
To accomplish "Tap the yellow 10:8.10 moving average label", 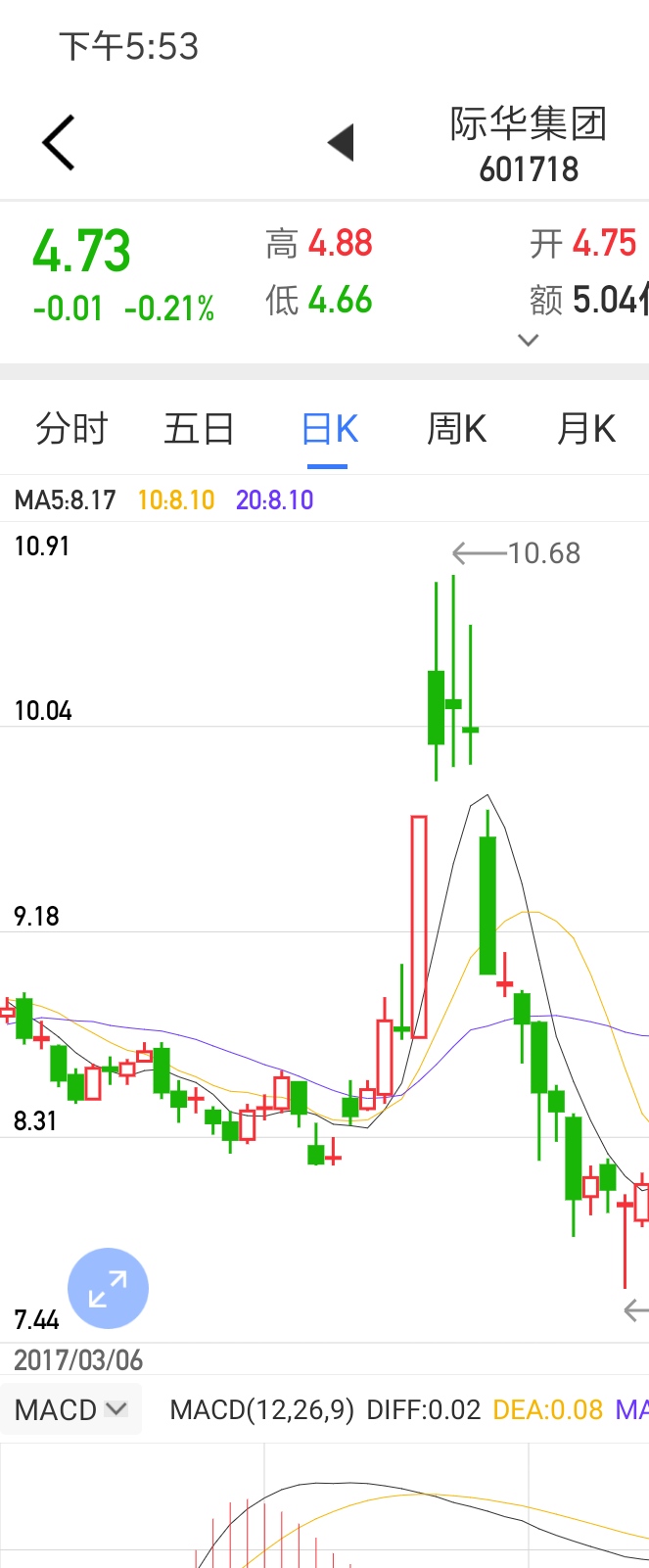I will coord(176,500).
